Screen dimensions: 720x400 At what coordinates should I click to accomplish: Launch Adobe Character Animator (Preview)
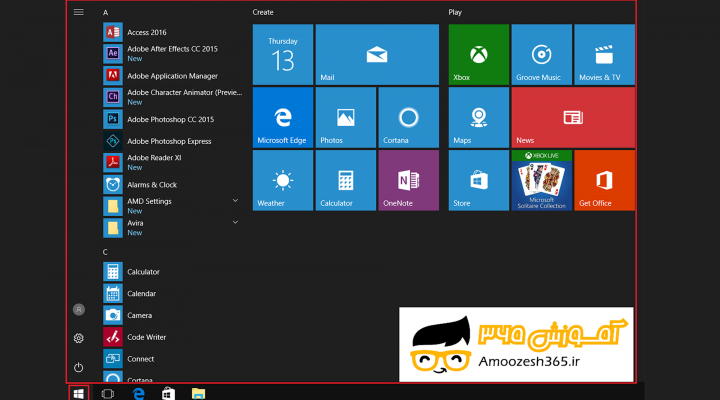point(172,97)
